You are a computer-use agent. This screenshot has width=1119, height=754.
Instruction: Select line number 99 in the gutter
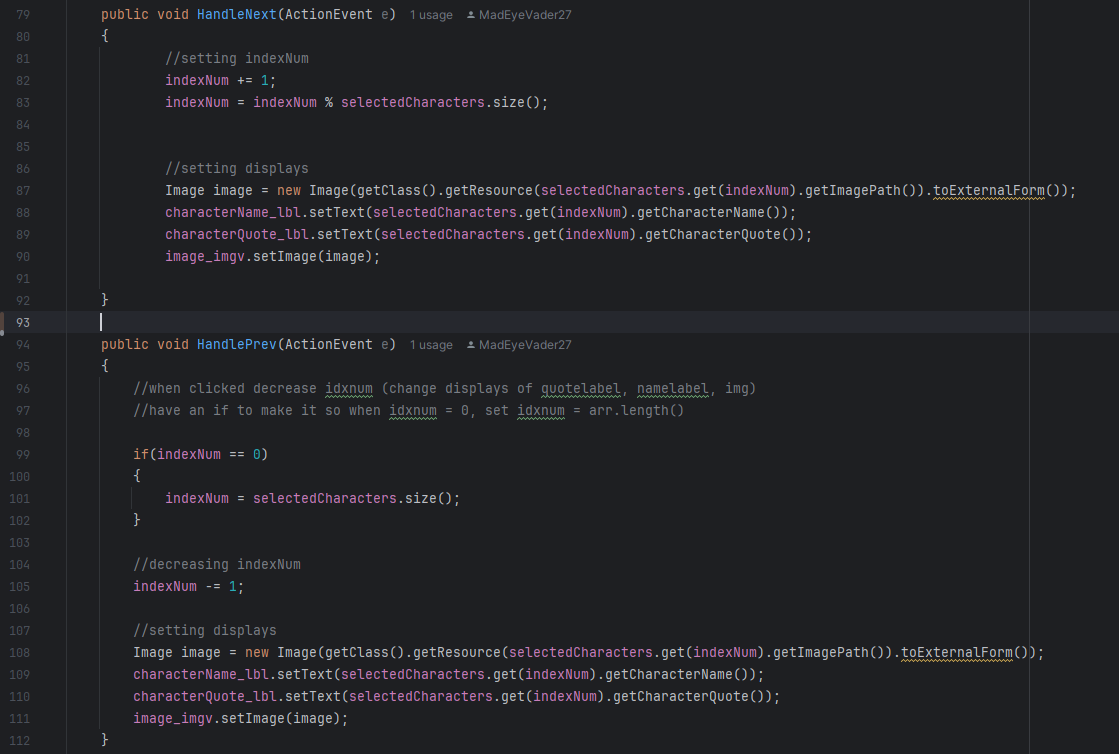point(22,455)
